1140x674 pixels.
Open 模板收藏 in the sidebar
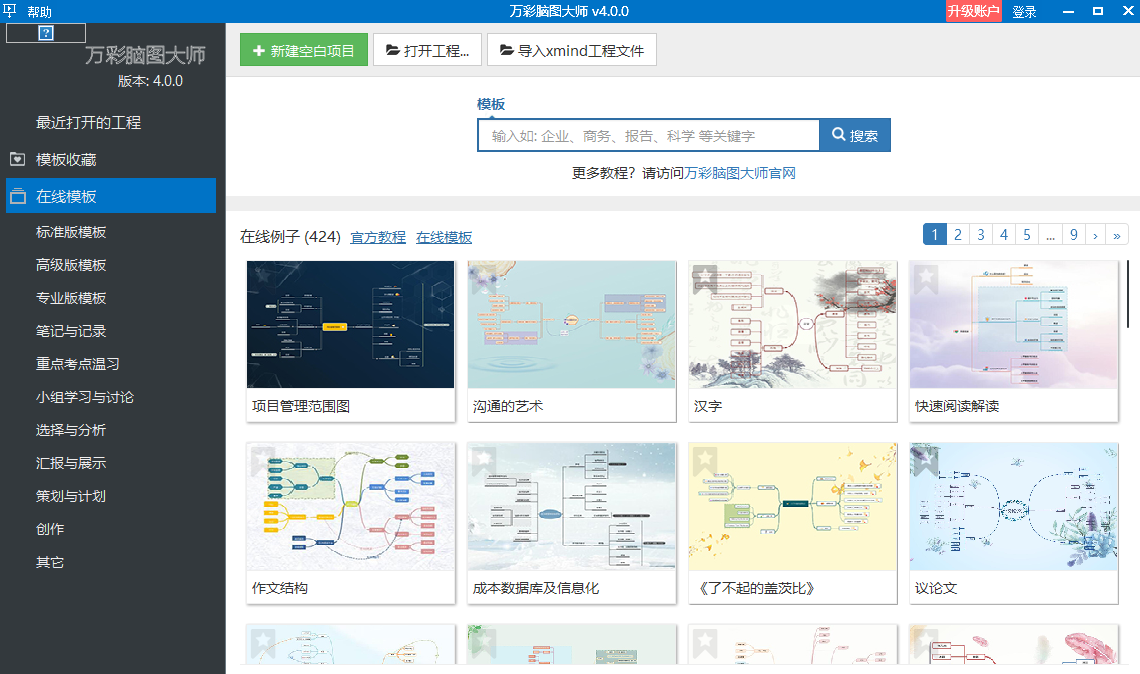pos(66,159)
